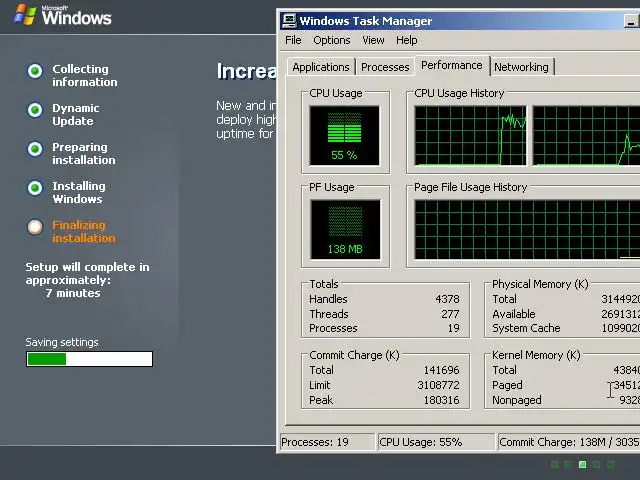Click the Preparing installation step indicator
The width and height of the screenshot is (640, 480).
click(35, 149)
